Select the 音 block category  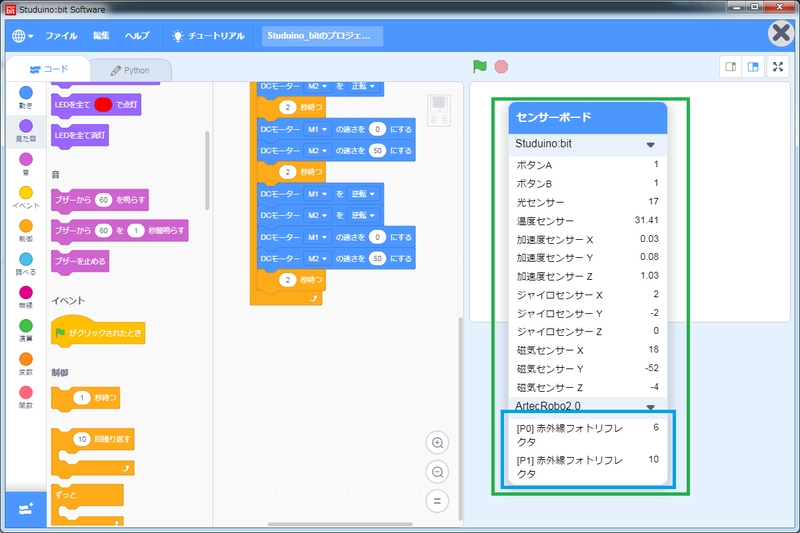click(x=26, y=164)
